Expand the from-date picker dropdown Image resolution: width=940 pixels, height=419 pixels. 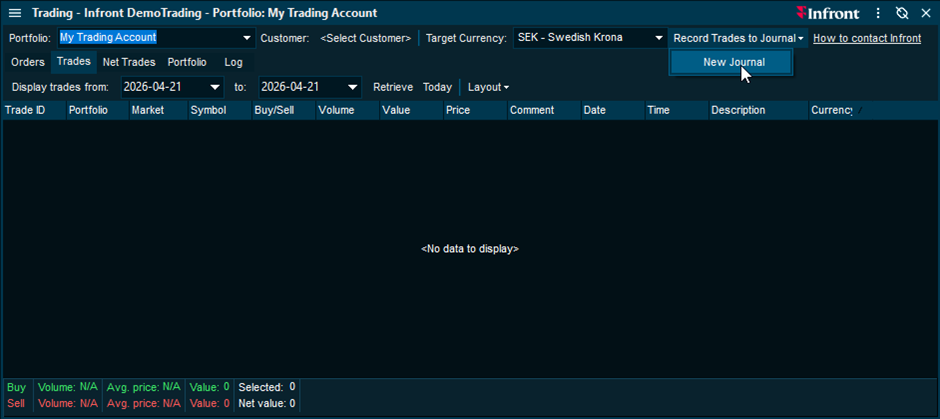coord(215,87)
